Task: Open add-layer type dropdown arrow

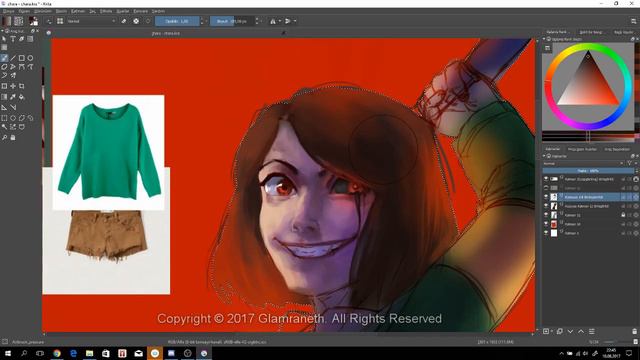Action: (x=552, y=331)
